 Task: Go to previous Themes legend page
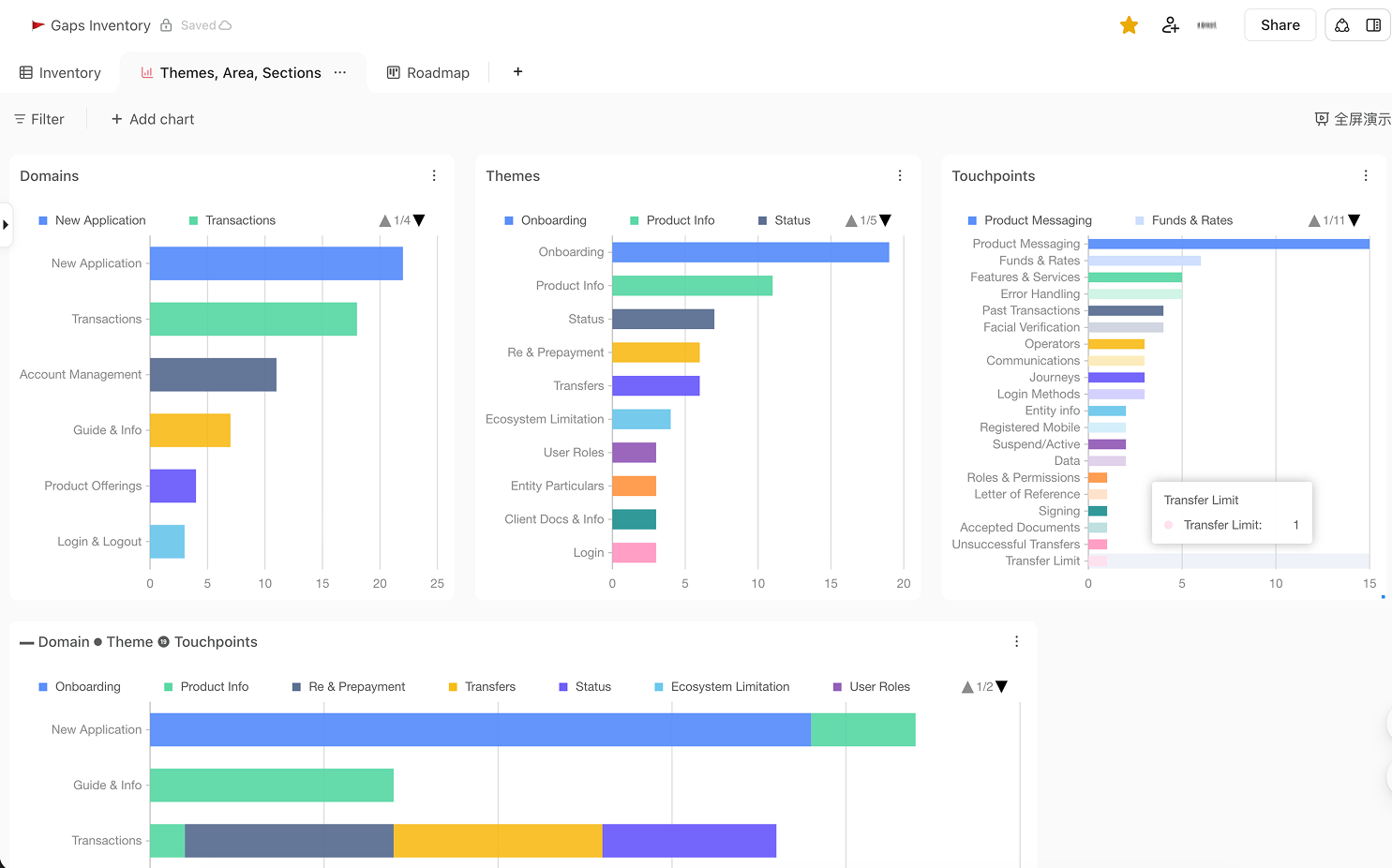[x=851, y=220]
